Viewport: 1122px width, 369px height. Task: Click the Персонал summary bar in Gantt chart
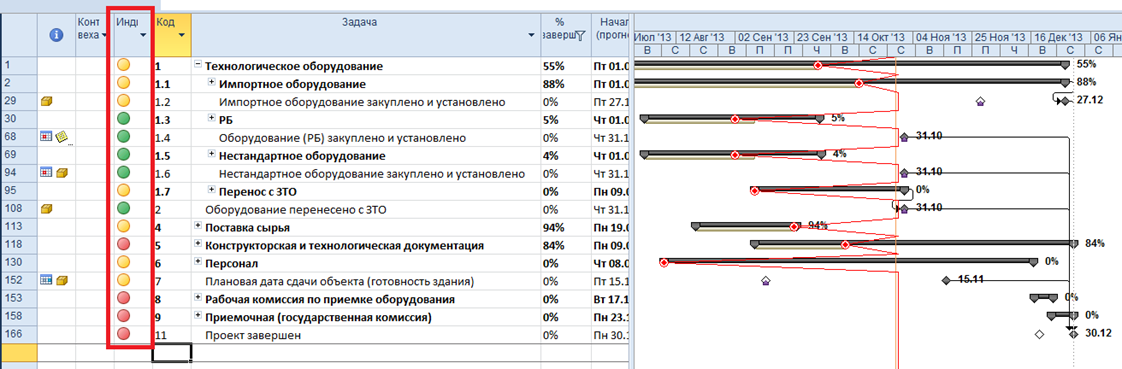(849, 262)
